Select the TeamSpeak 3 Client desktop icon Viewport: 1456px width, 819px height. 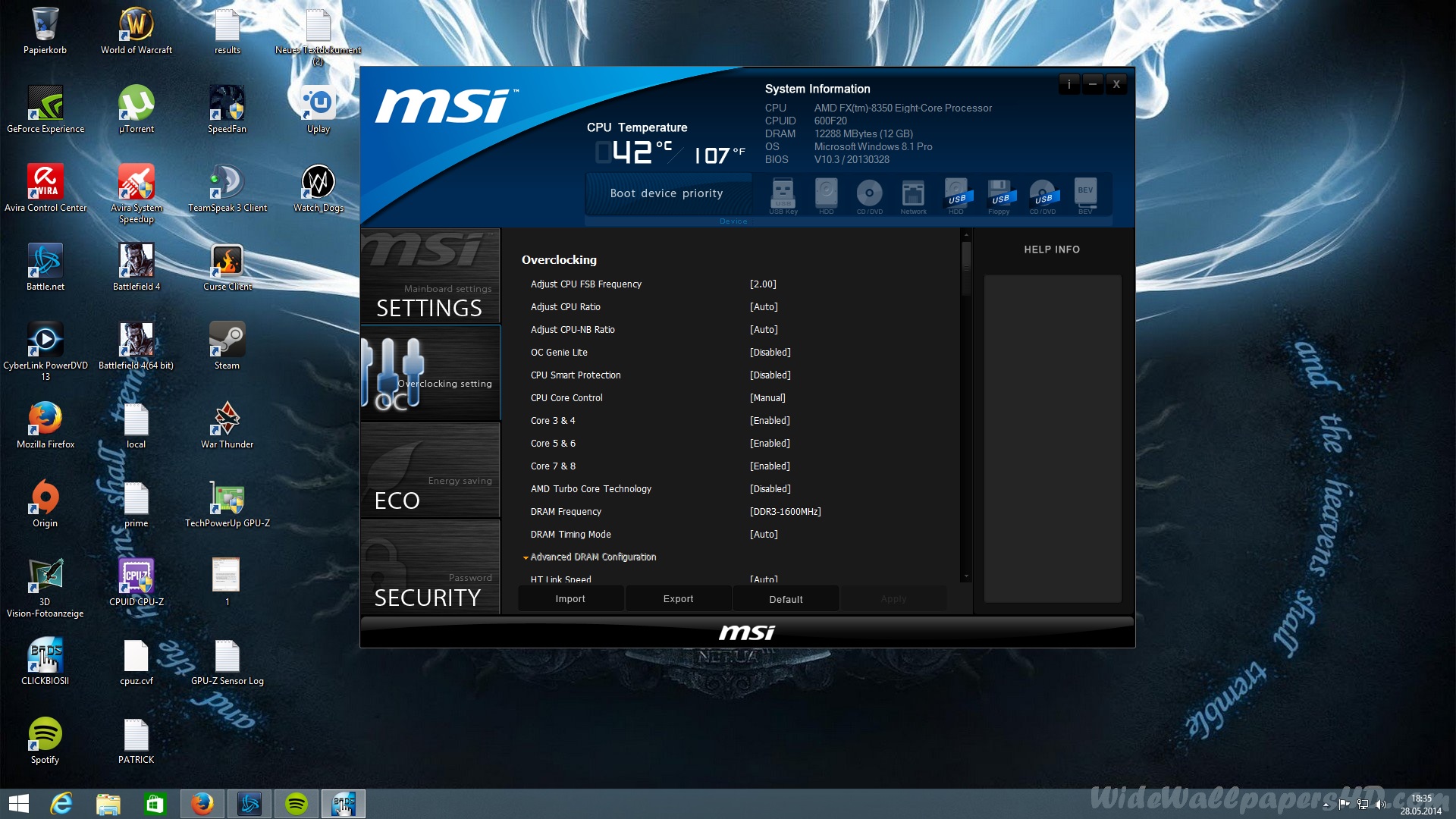click(227, 189)
